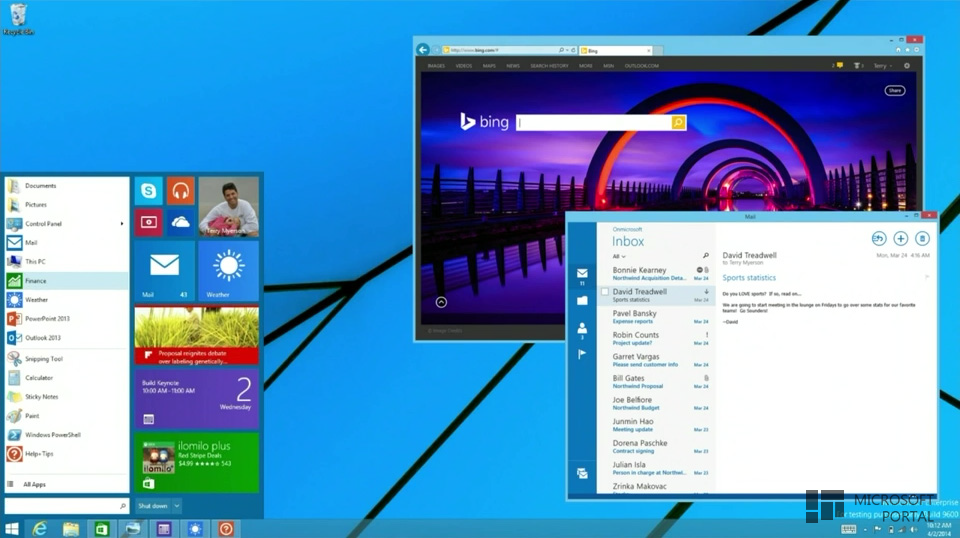Click the Bing search text box
960x538 pixels.
click(594, 123)
